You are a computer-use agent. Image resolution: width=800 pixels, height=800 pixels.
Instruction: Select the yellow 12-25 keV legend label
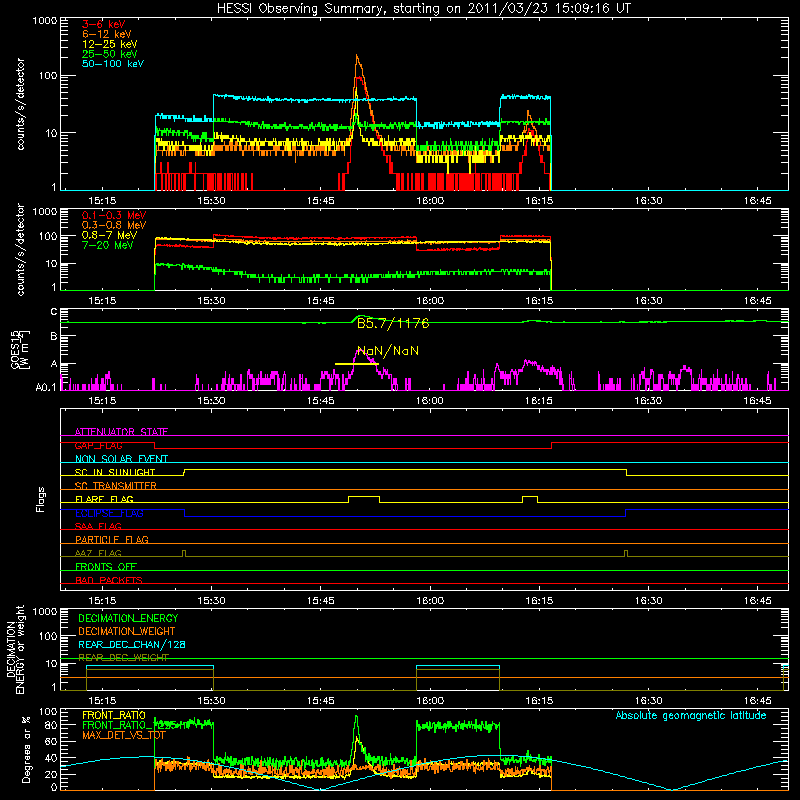tap(110, 44)
